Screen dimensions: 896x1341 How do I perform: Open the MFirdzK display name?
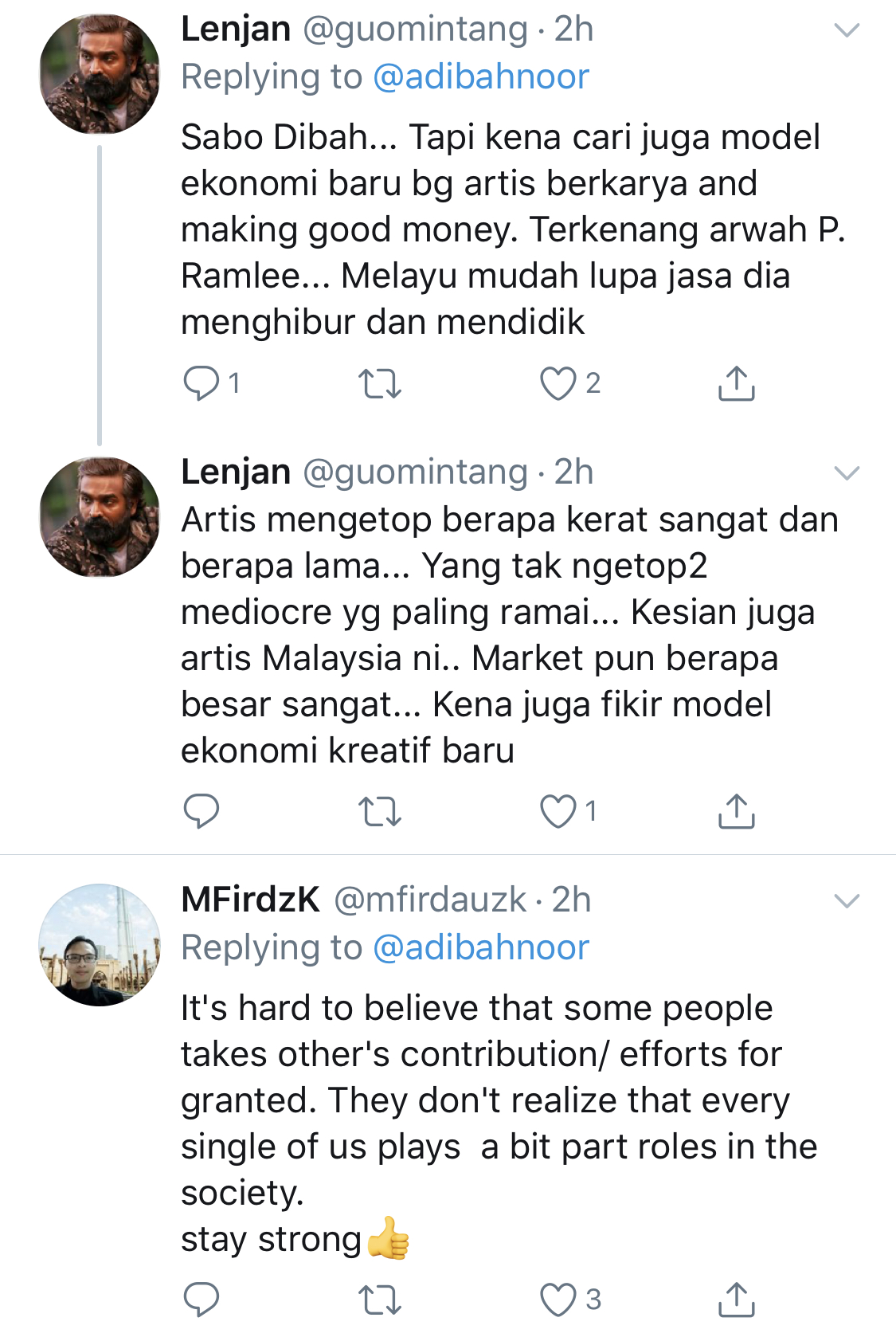point(250,900)
